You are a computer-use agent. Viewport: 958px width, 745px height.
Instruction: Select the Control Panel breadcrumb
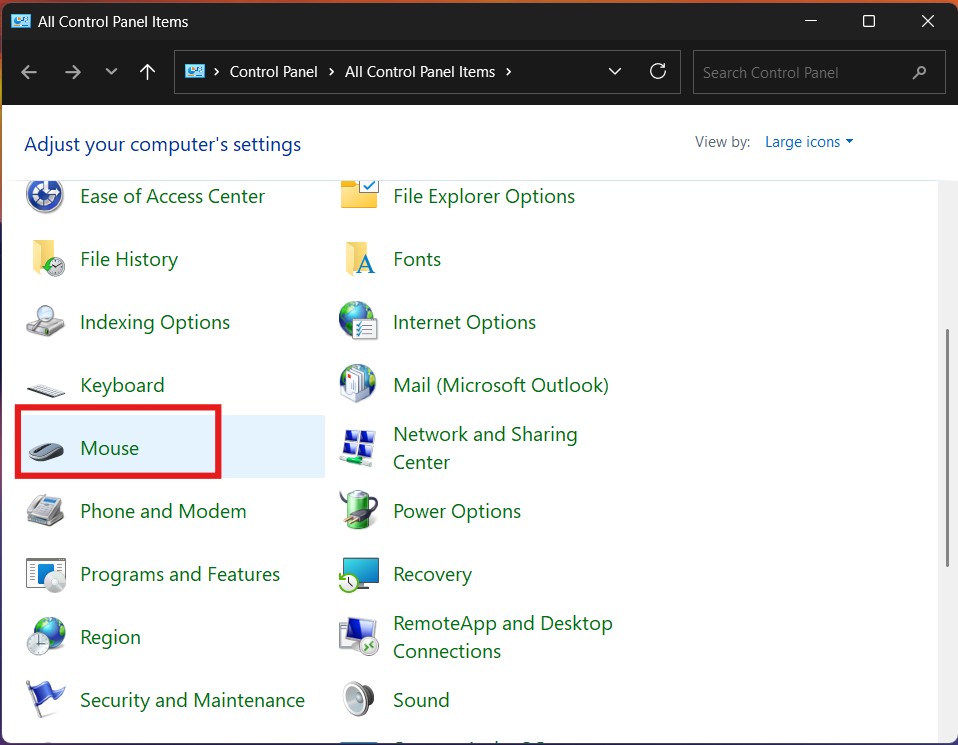[x=273, y=72]
